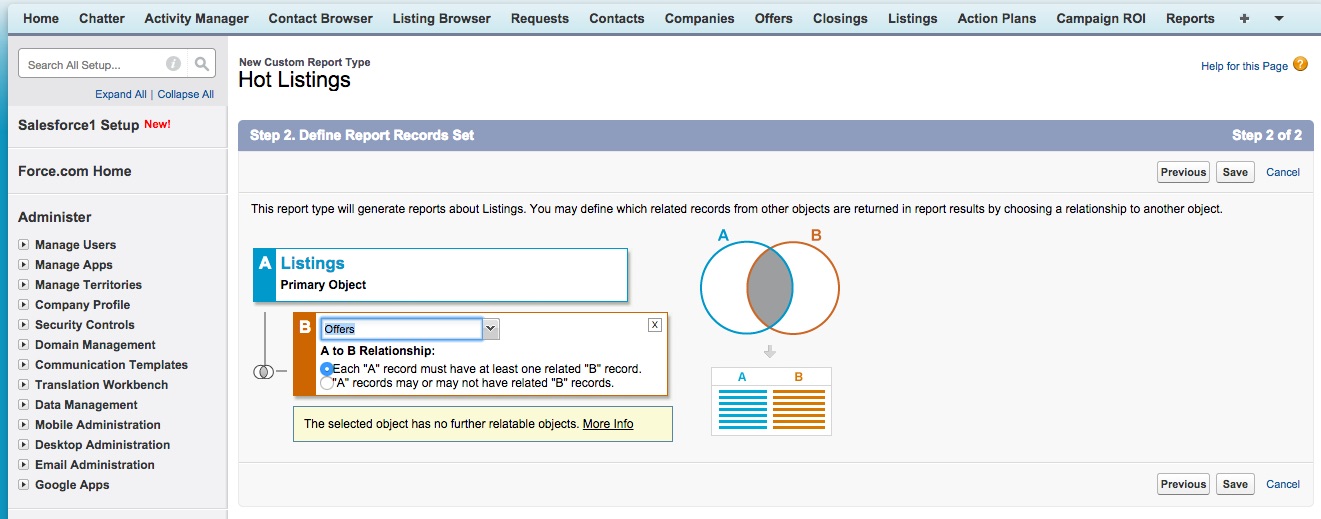Open Listing Browser tab

(442, 18)
